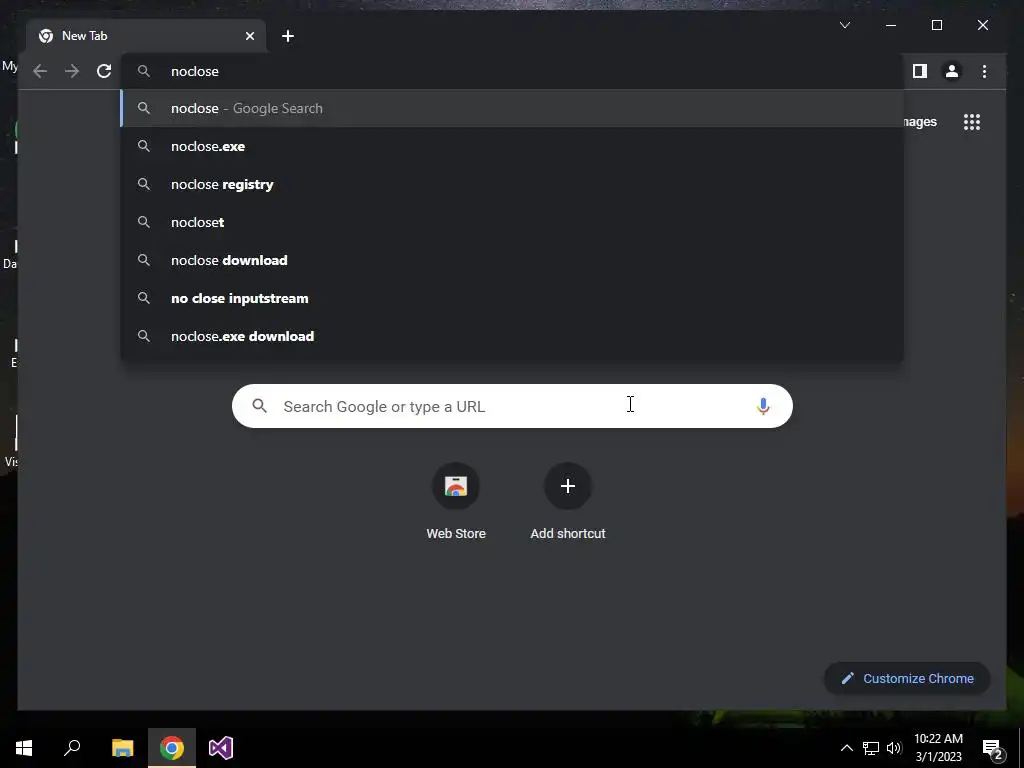Choose the 'nodose.exe' suggestion
1024x768 pixels.
(512, 146)
